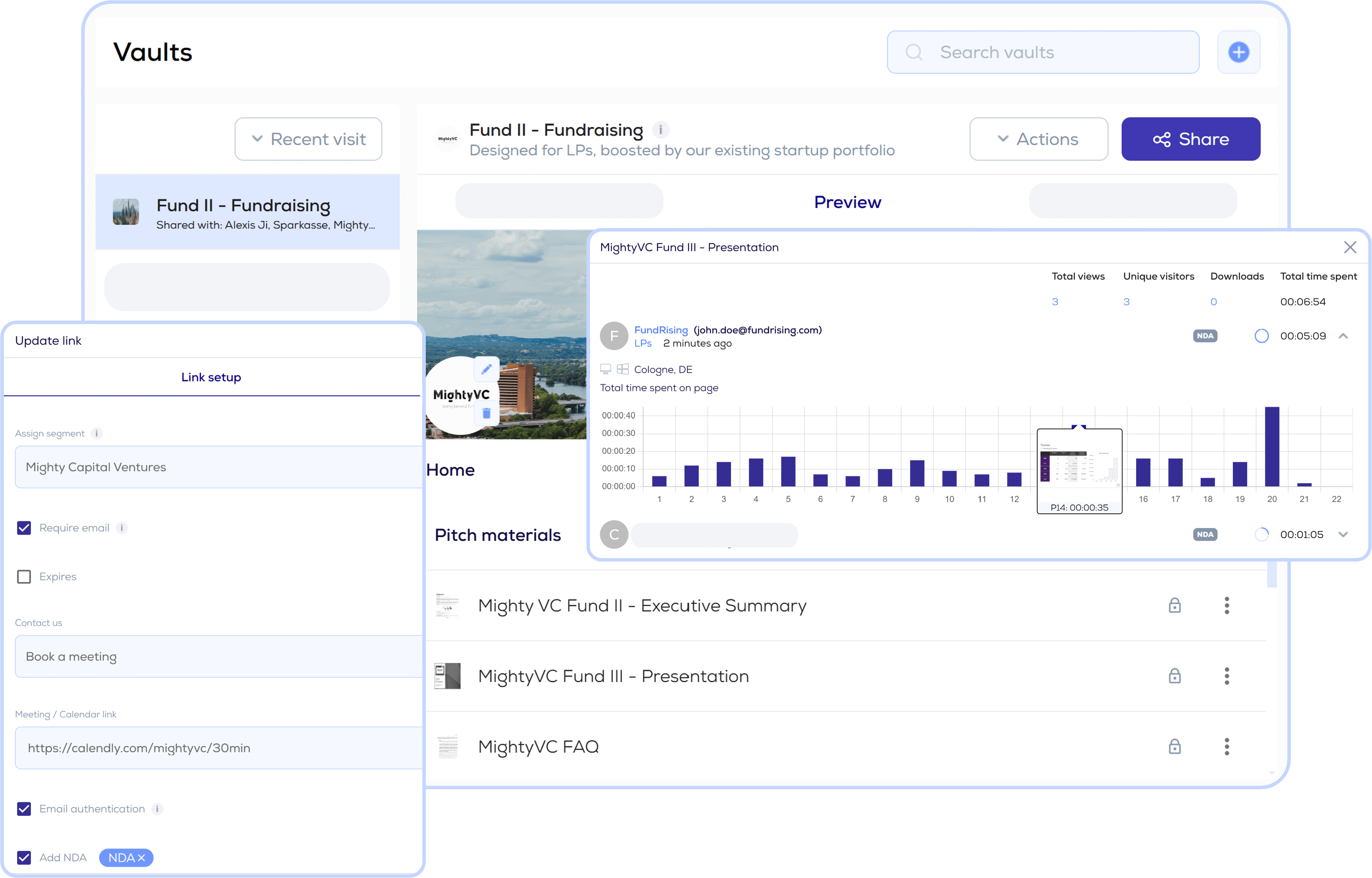The height and width of the screenshot is (878, 1372).
Task: Toggle the Email authentication checkbox
Action: [x=24, y=809]
